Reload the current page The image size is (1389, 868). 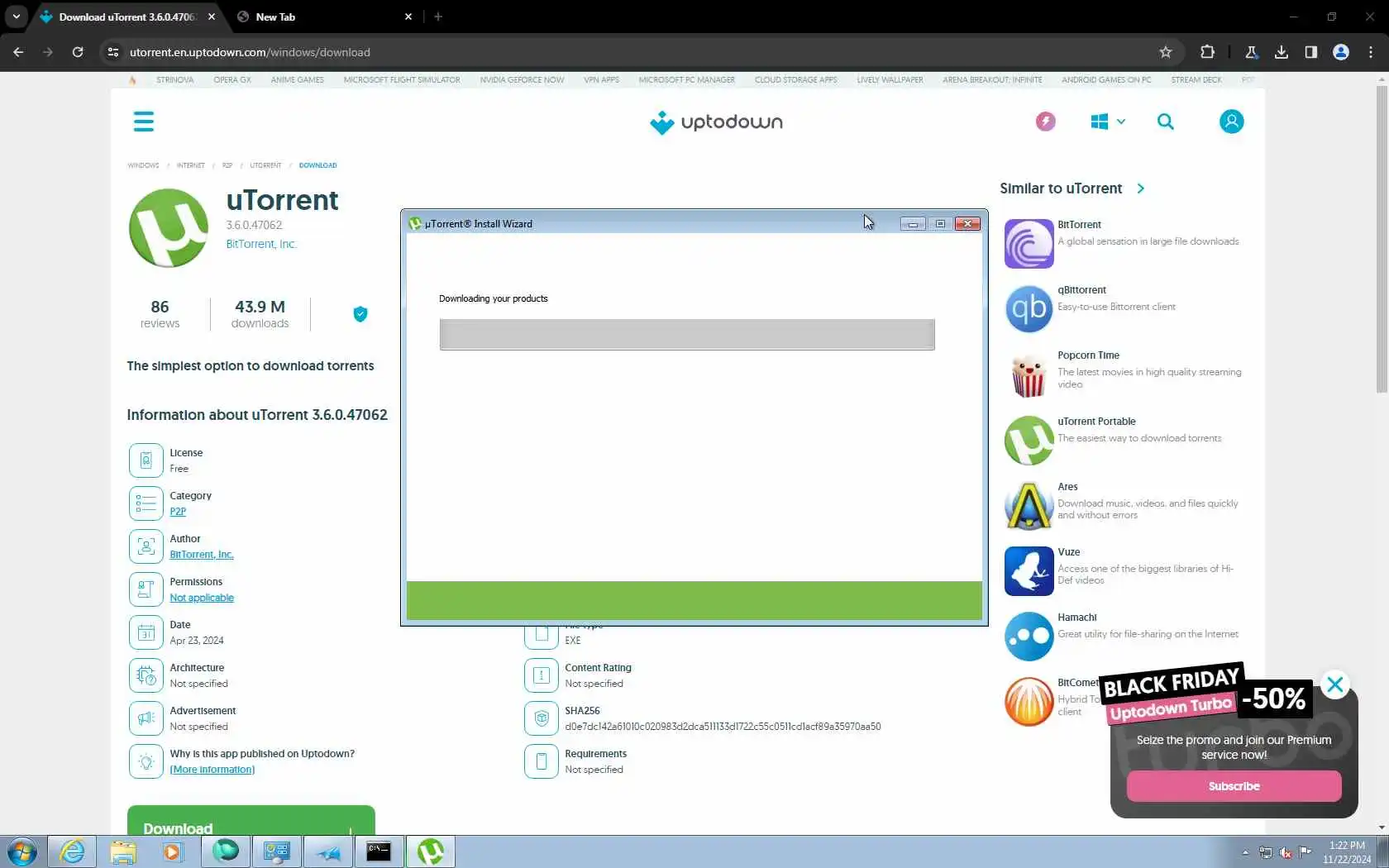pos(78,52)
